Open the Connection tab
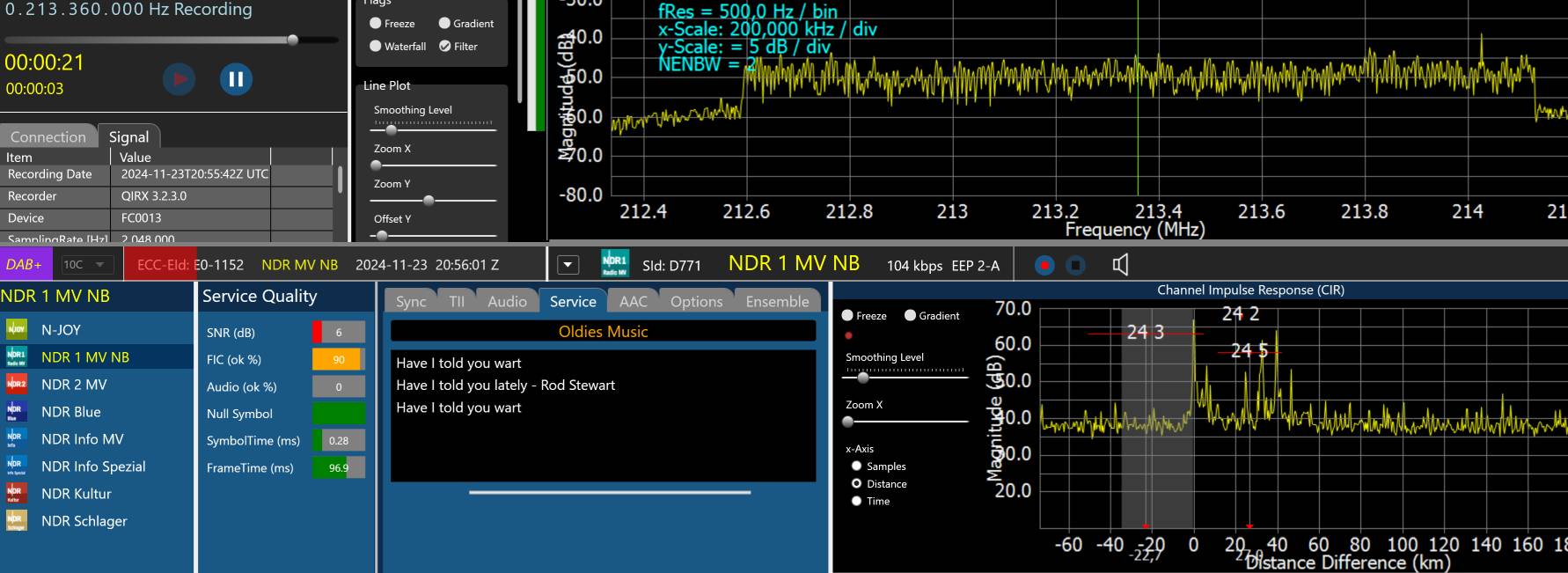Viewport: 1568px width, 573px height. click(x=48, y=136)
